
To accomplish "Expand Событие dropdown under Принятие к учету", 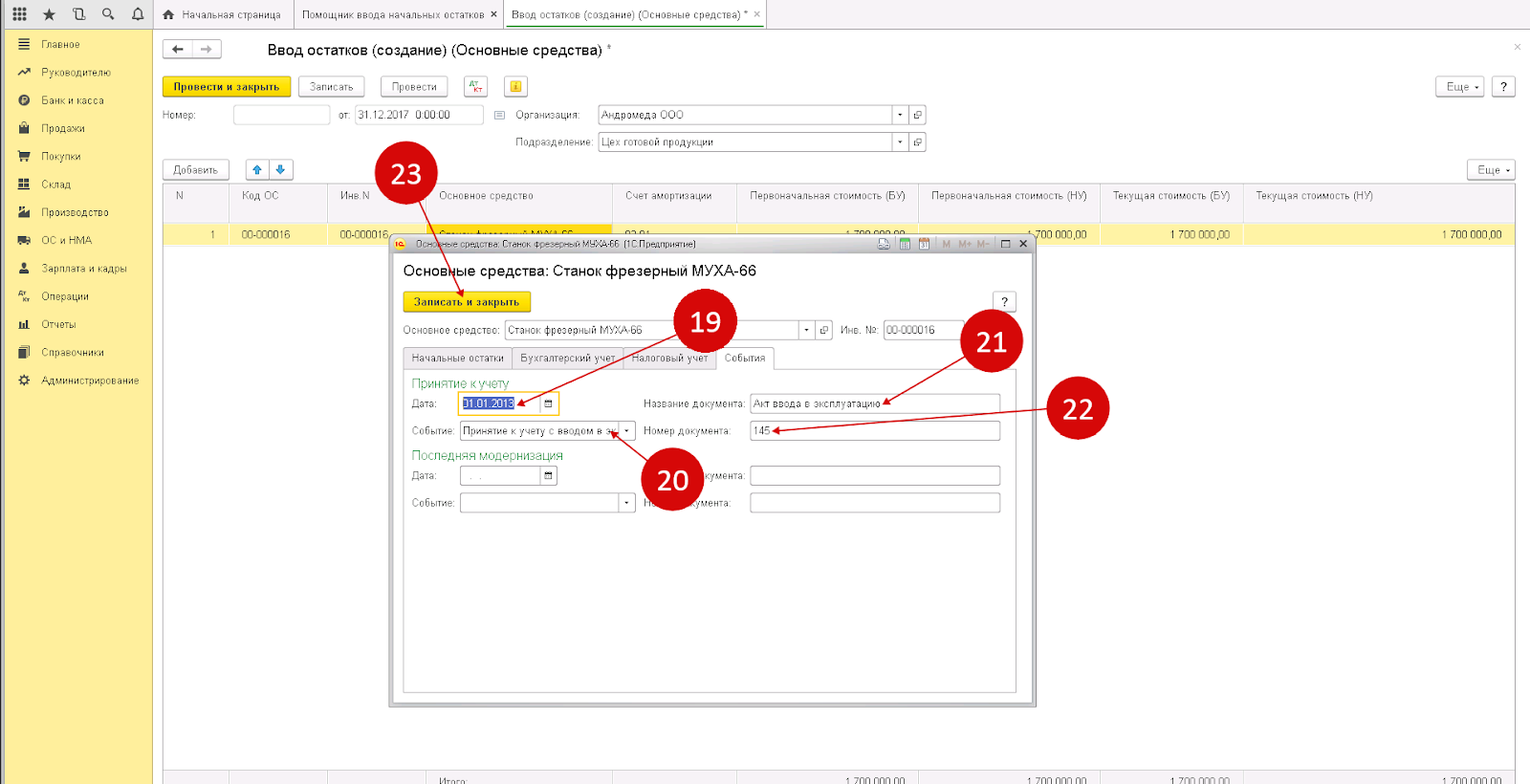I will tap(626, 430).
